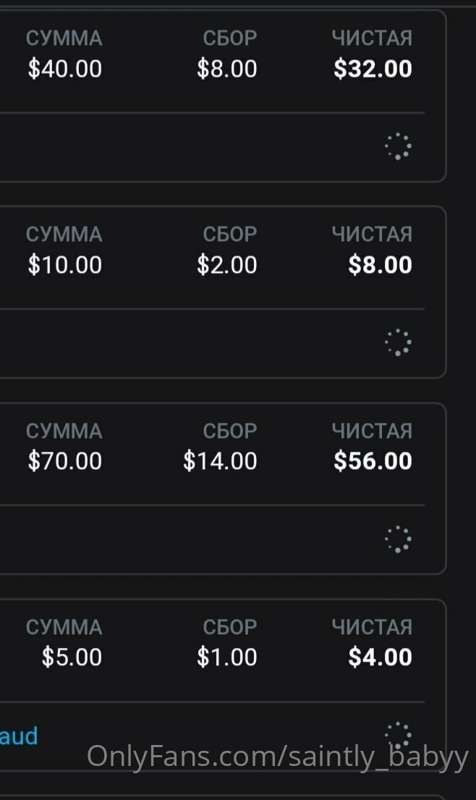Select the $4.00 ЧИСТАЯ net value
This screenshot has height=800, width=476.
click(380, 657)
